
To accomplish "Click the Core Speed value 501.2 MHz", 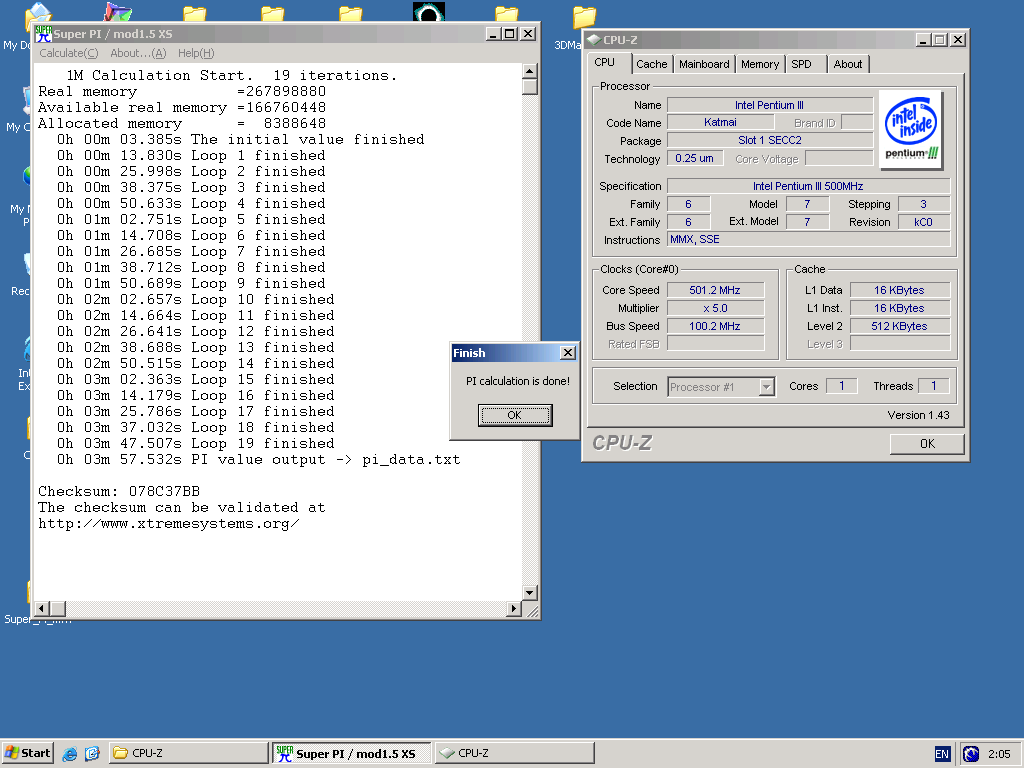I will (715, 290).
